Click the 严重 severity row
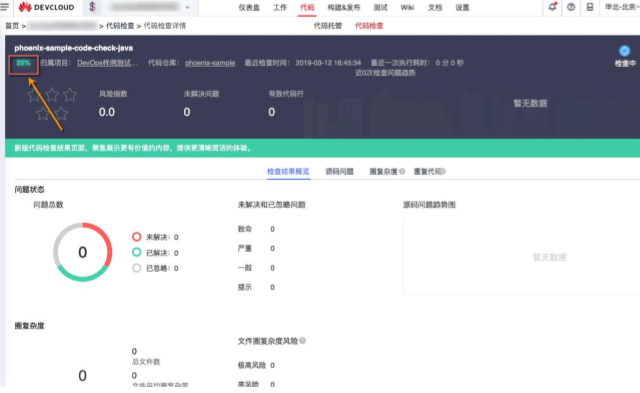The image size is (640, 393). (256, 248)
